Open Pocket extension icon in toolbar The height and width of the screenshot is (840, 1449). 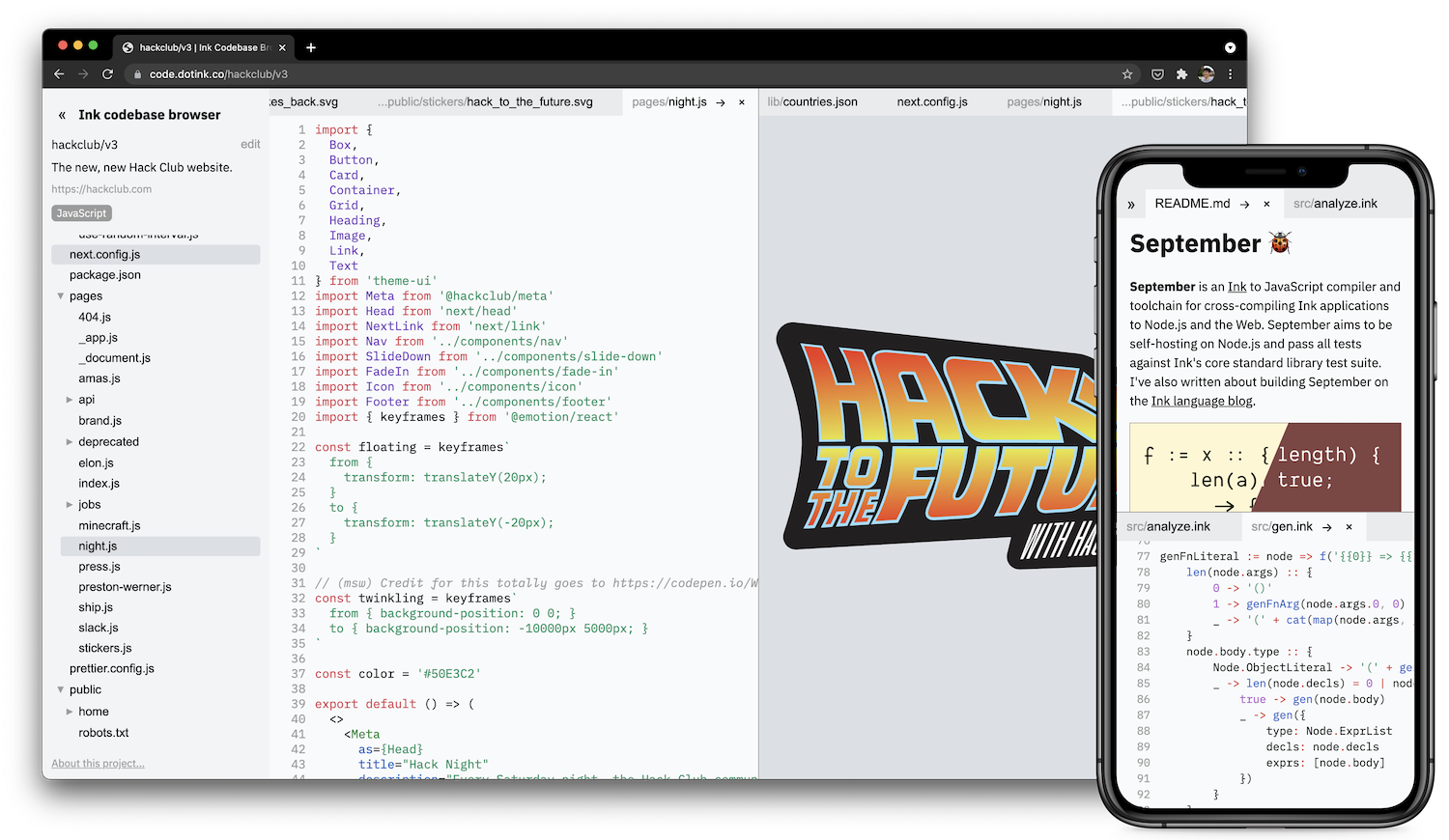coord(1157,74)
